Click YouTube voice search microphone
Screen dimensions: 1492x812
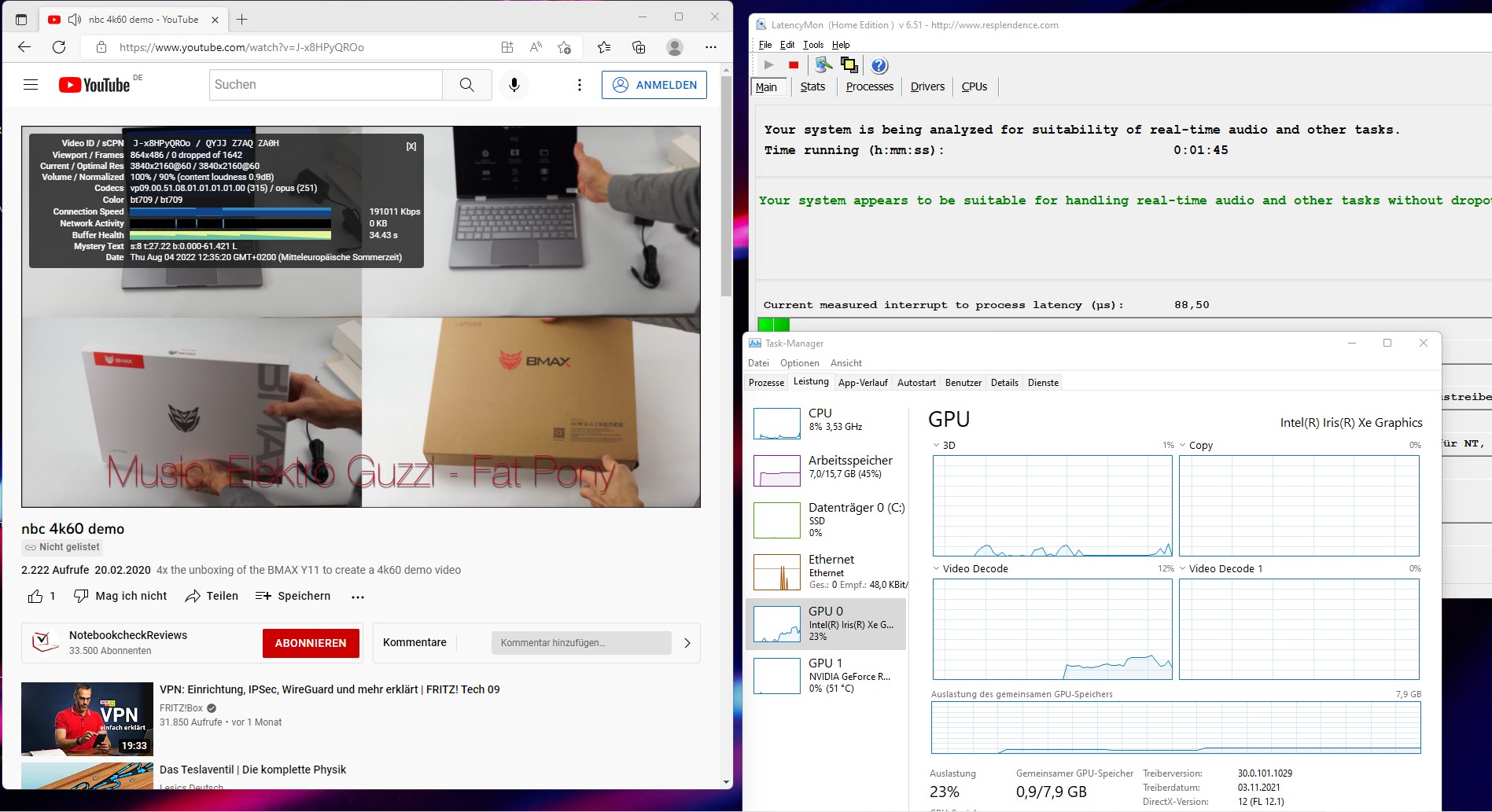[x=514, y=85]
